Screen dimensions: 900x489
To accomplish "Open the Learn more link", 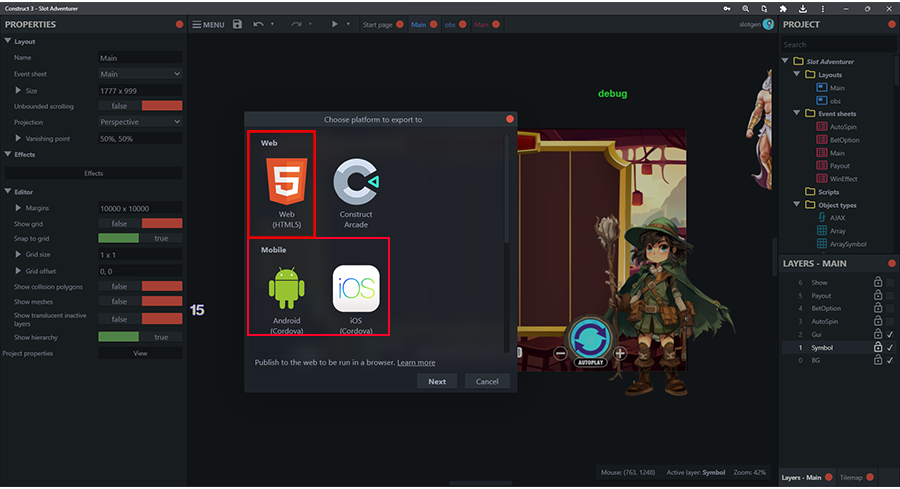I will [x=416, y=363].
